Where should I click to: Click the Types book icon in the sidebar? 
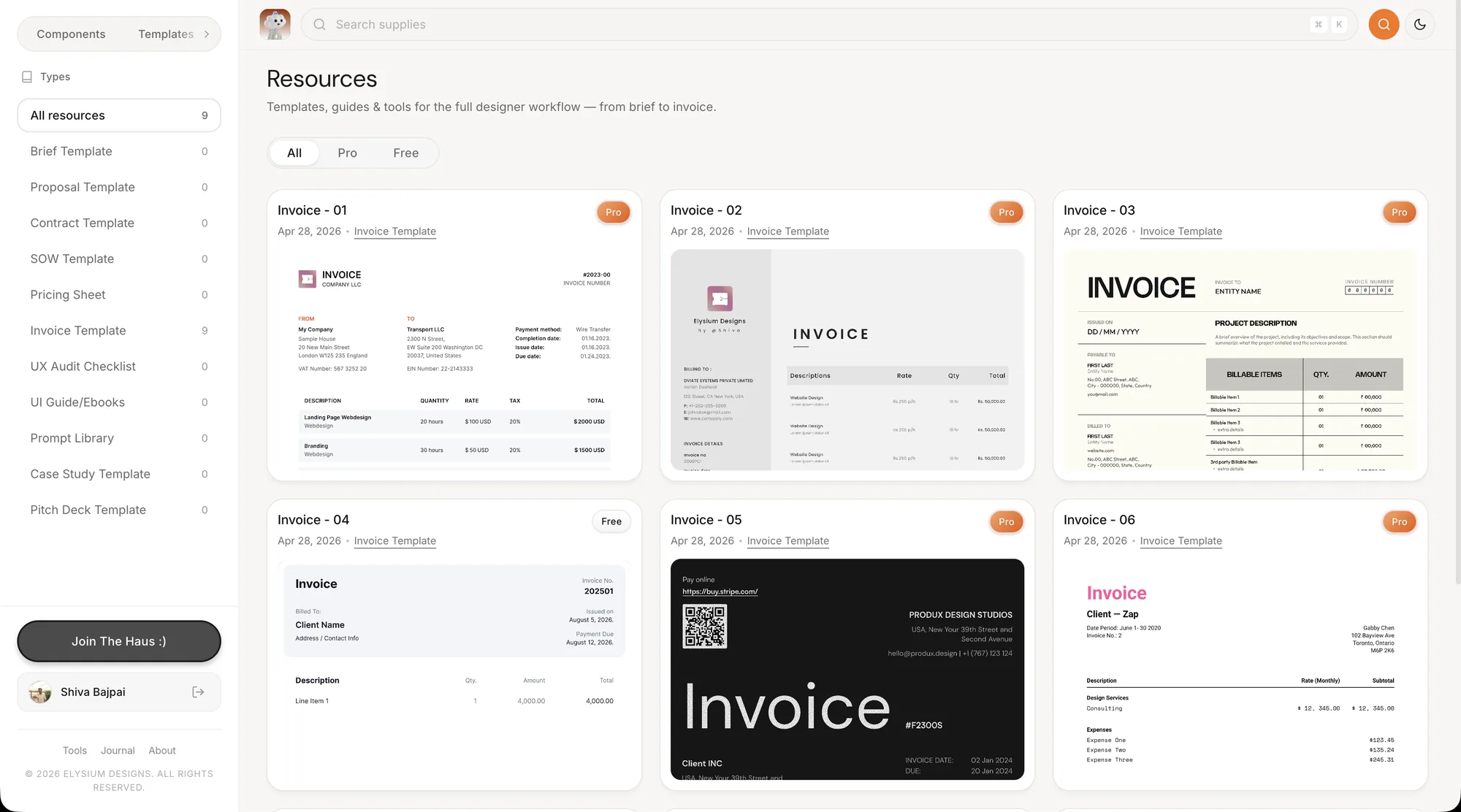coord(27,77)
